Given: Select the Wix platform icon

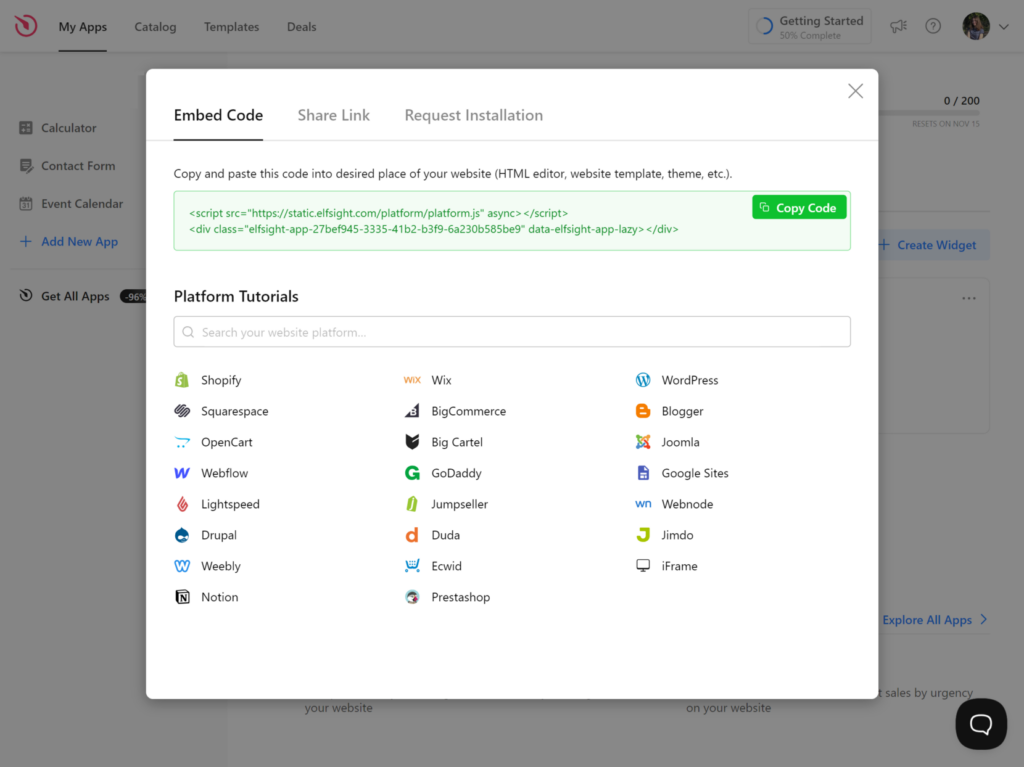Looking at the screenshot, I should [413, 380].
